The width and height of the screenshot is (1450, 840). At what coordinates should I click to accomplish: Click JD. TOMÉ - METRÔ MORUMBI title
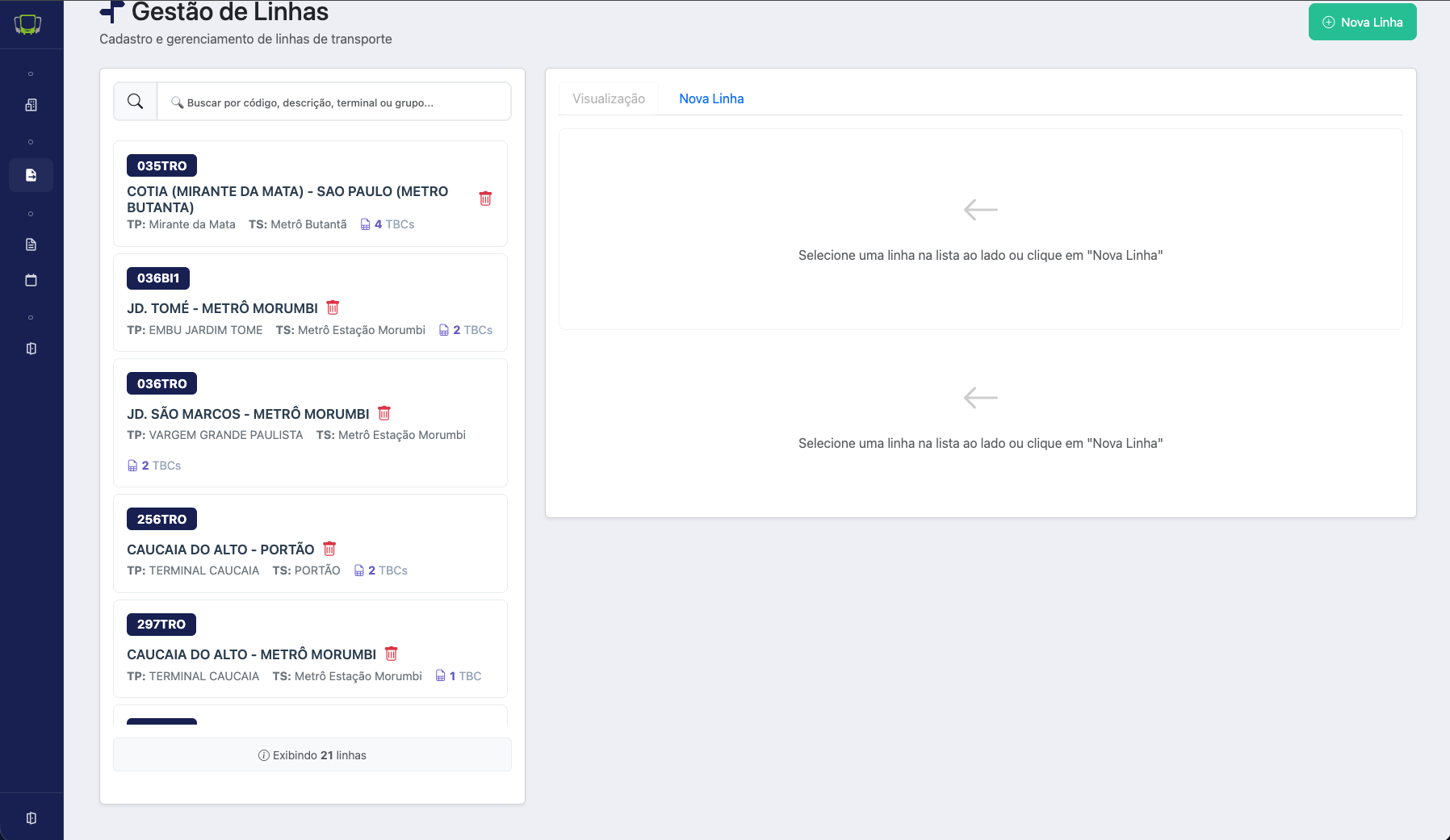[222, 308]
